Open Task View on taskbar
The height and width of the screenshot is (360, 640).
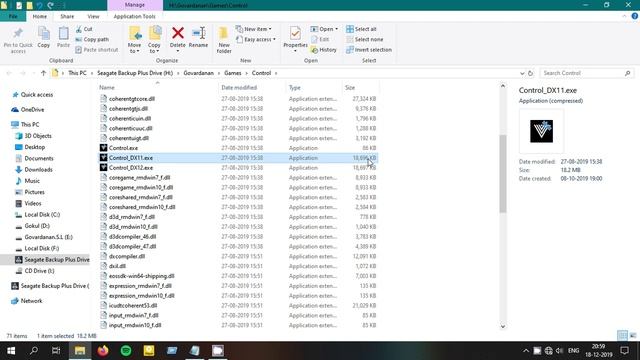(56, 351)
